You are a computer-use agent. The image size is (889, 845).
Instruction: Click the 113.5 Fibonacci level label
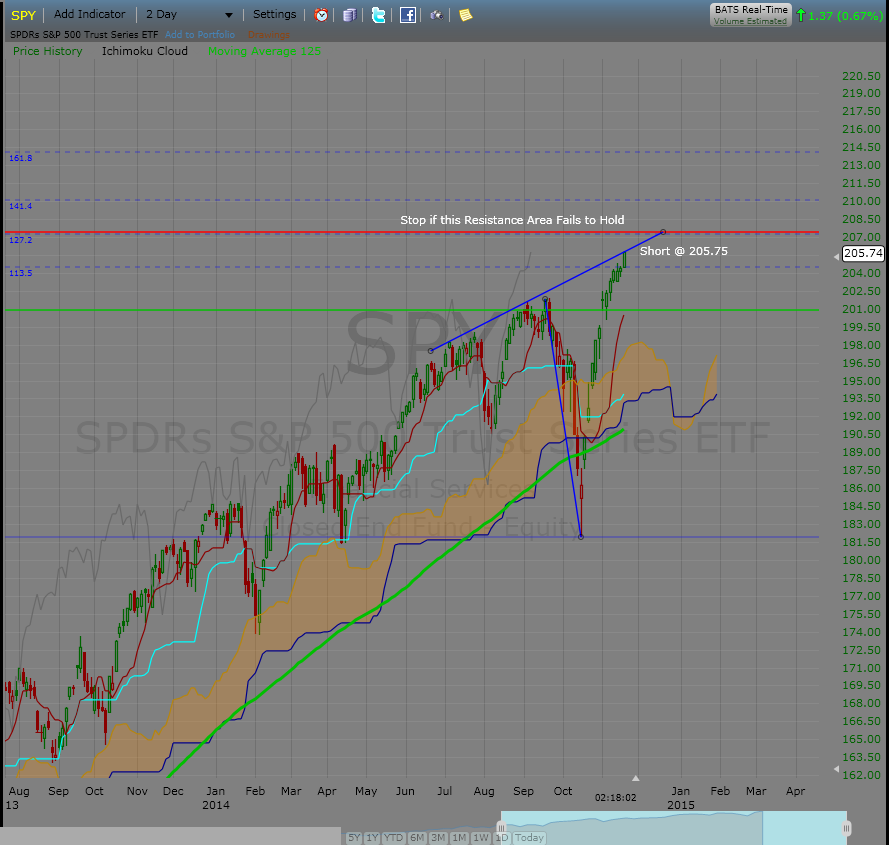pos(21,273)
